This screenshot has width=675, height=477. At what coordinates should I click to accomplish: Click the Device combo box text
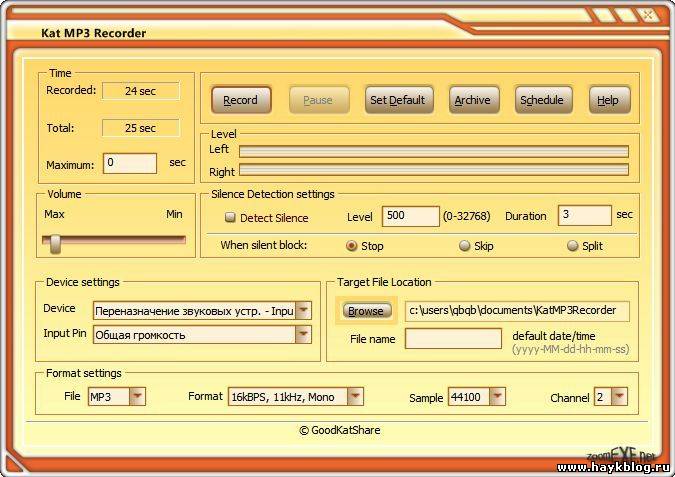(x=194, y=311)
